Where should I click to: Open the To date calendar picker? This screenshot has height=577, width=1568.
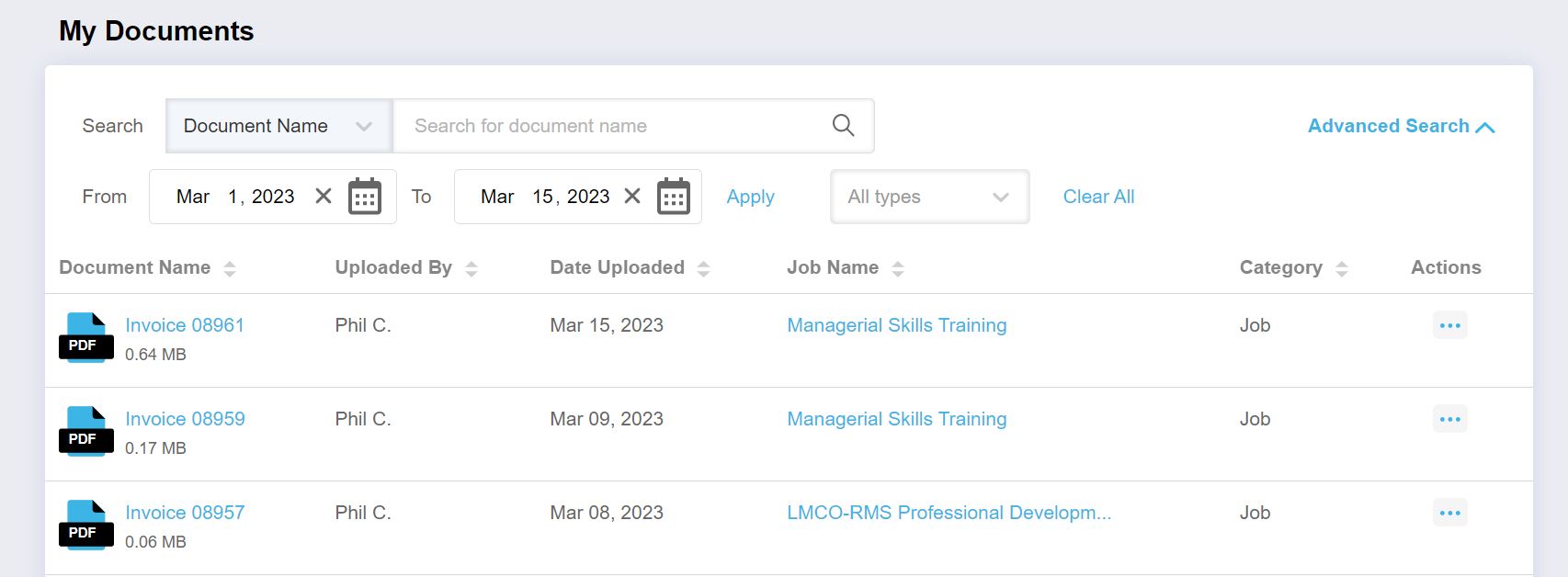[x=673, y=197]
